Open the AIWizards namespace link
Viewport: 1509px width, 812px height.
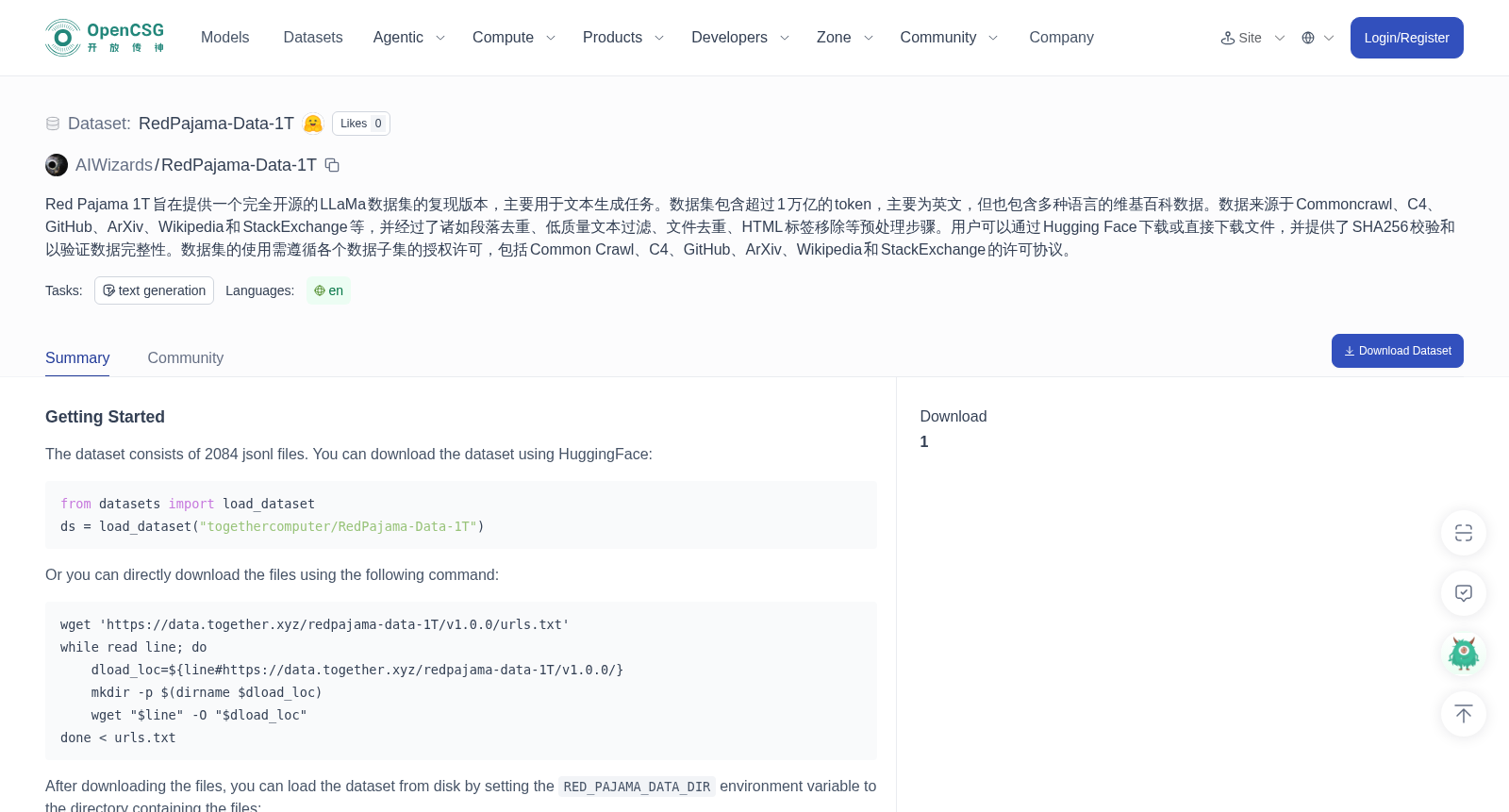pyautogui.click(x=114, y=165)
